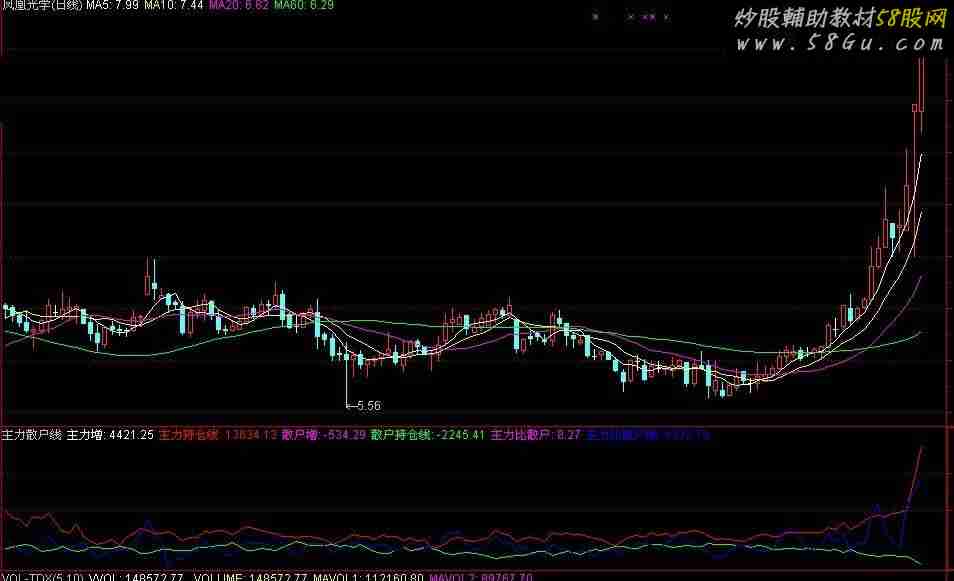Click the green MA60: 6.29 label
The height and width of the screenshot is (581, 954).
pos(304,6)
